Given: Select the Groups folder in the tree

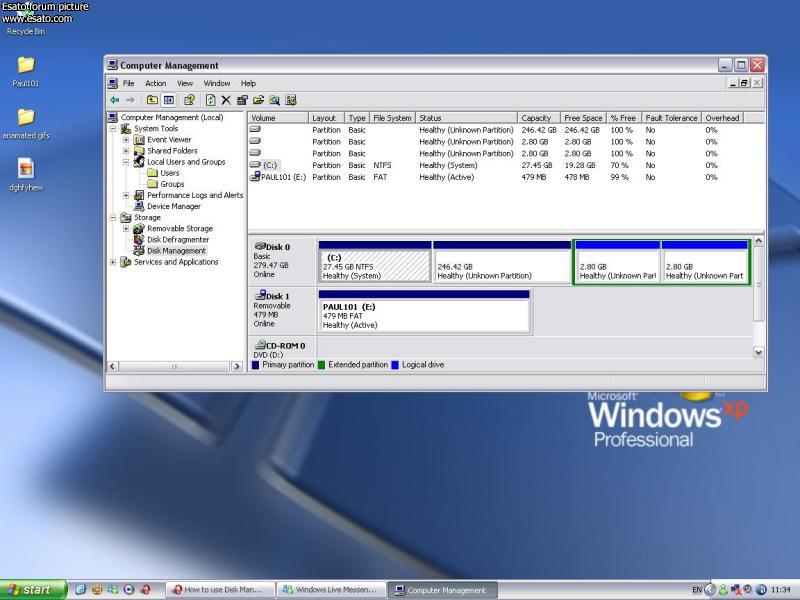Looking at the screenshot, I should click(172, 184).
